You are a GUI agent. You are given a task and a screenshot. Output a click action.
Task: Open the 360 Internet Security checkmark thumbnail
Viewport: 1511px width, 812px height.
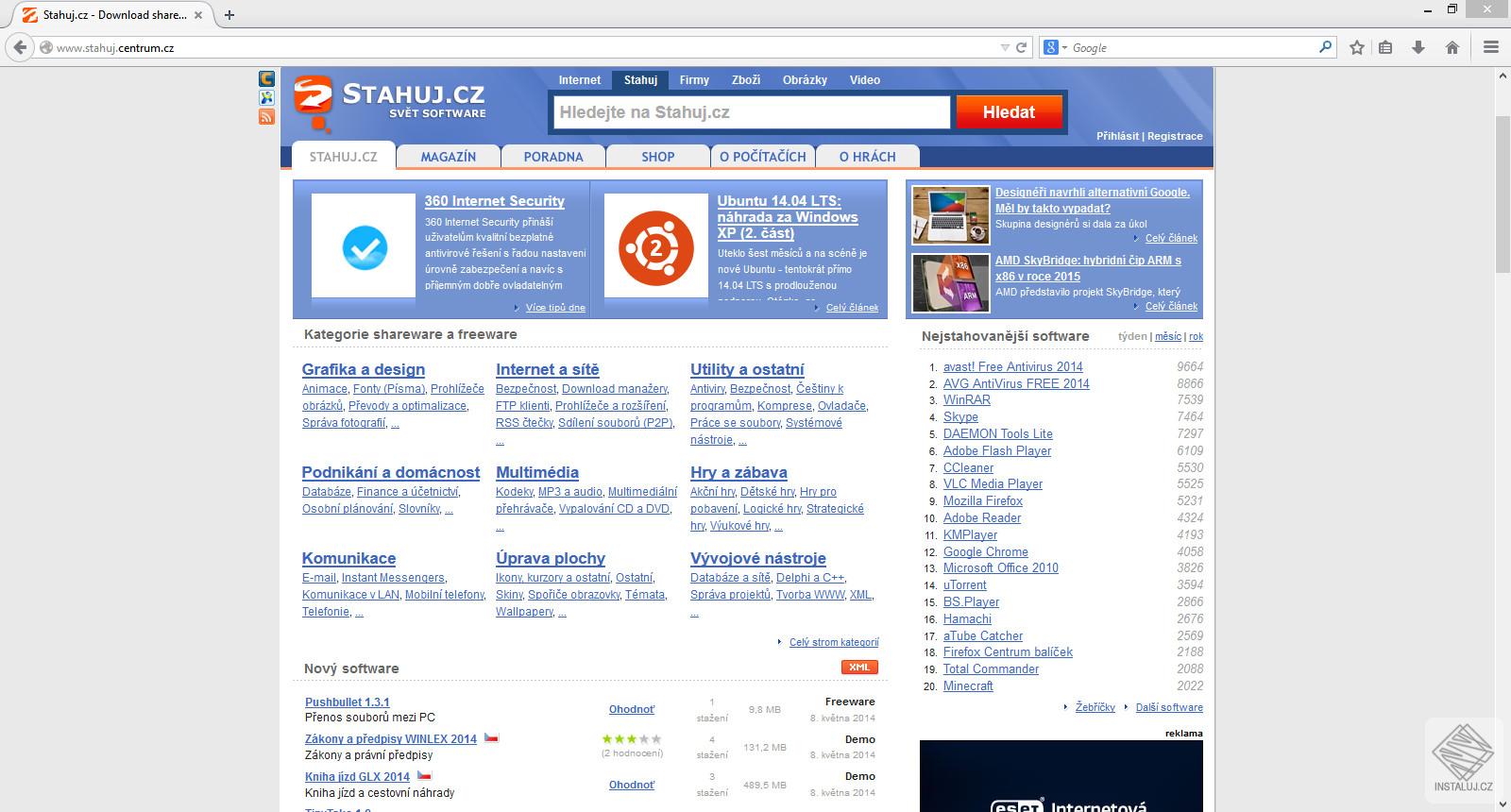pyautogui.click(x=364, y=245)
